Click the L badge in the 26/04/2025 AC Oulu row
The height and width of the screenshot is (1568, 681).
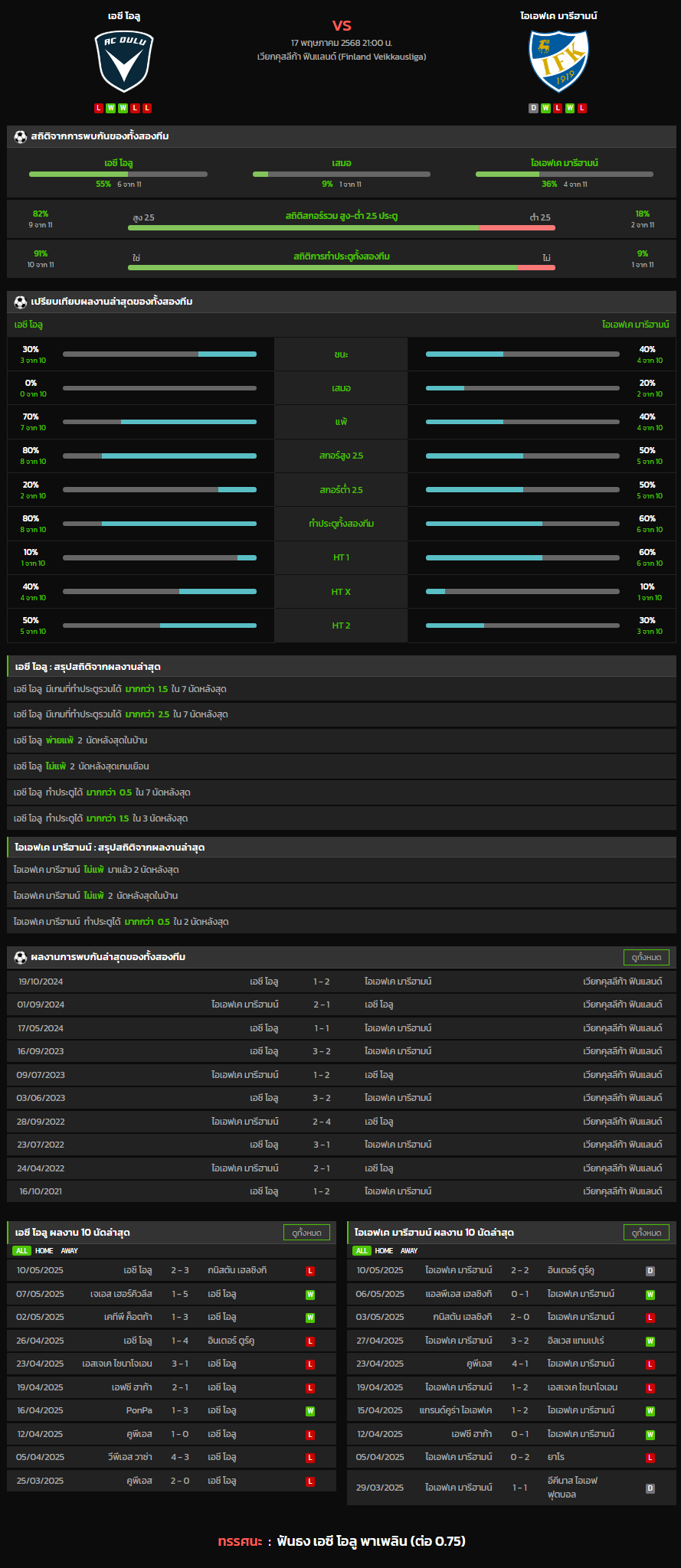(x=310, y=1341)
